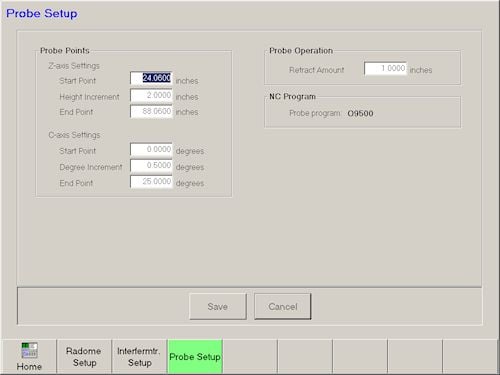Focus the Degree Increment input field
Image resolution: width=500 pixels, height=375 pixels.
pos(151,166)
